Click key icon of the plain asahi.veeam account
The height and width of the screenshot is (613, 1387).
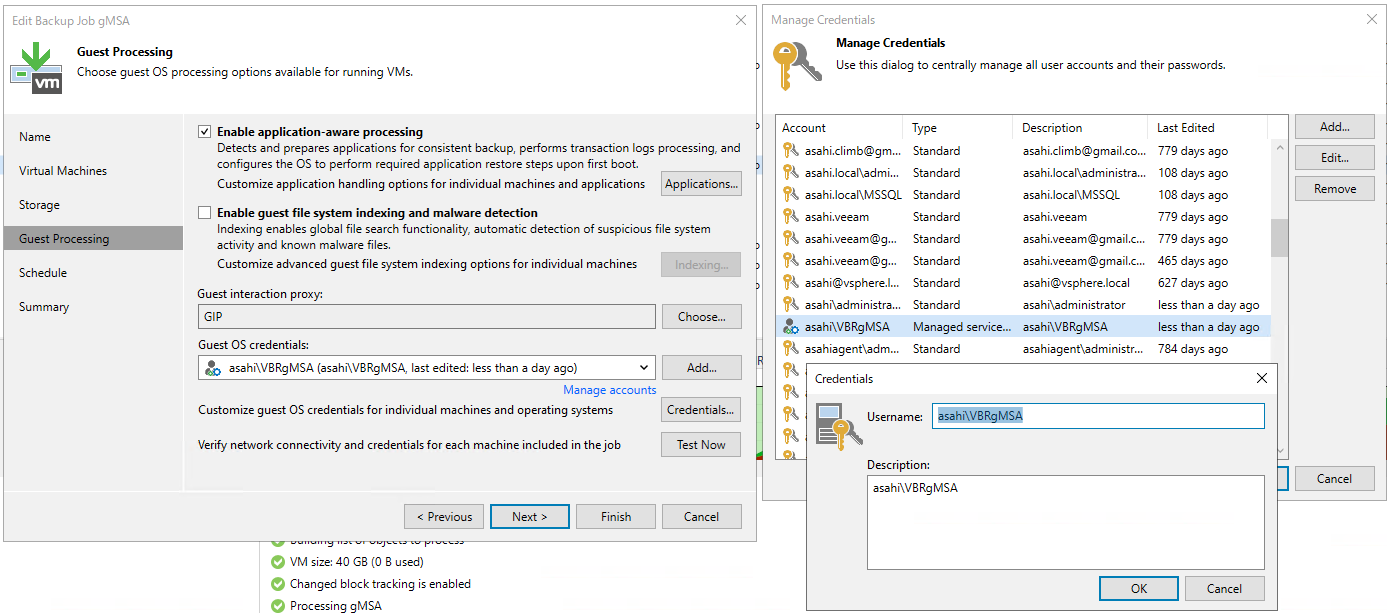(x=791, y=217)
